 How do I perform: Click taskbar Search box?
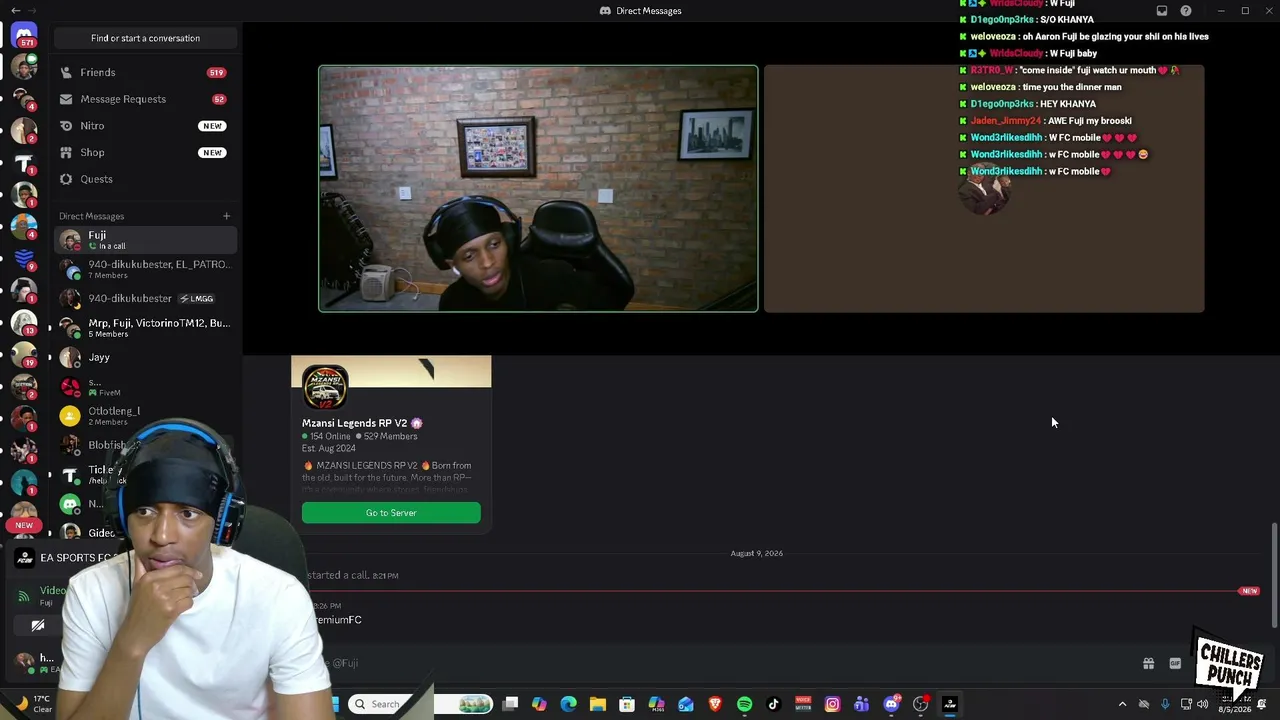pyautogui.click(x=422, y=704)
